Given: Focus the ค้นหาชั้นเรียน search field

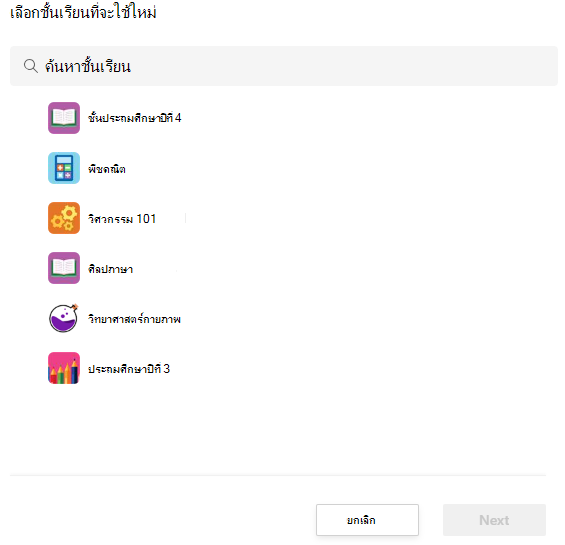Looking at the screenshot, I should [x=284, y=66].
